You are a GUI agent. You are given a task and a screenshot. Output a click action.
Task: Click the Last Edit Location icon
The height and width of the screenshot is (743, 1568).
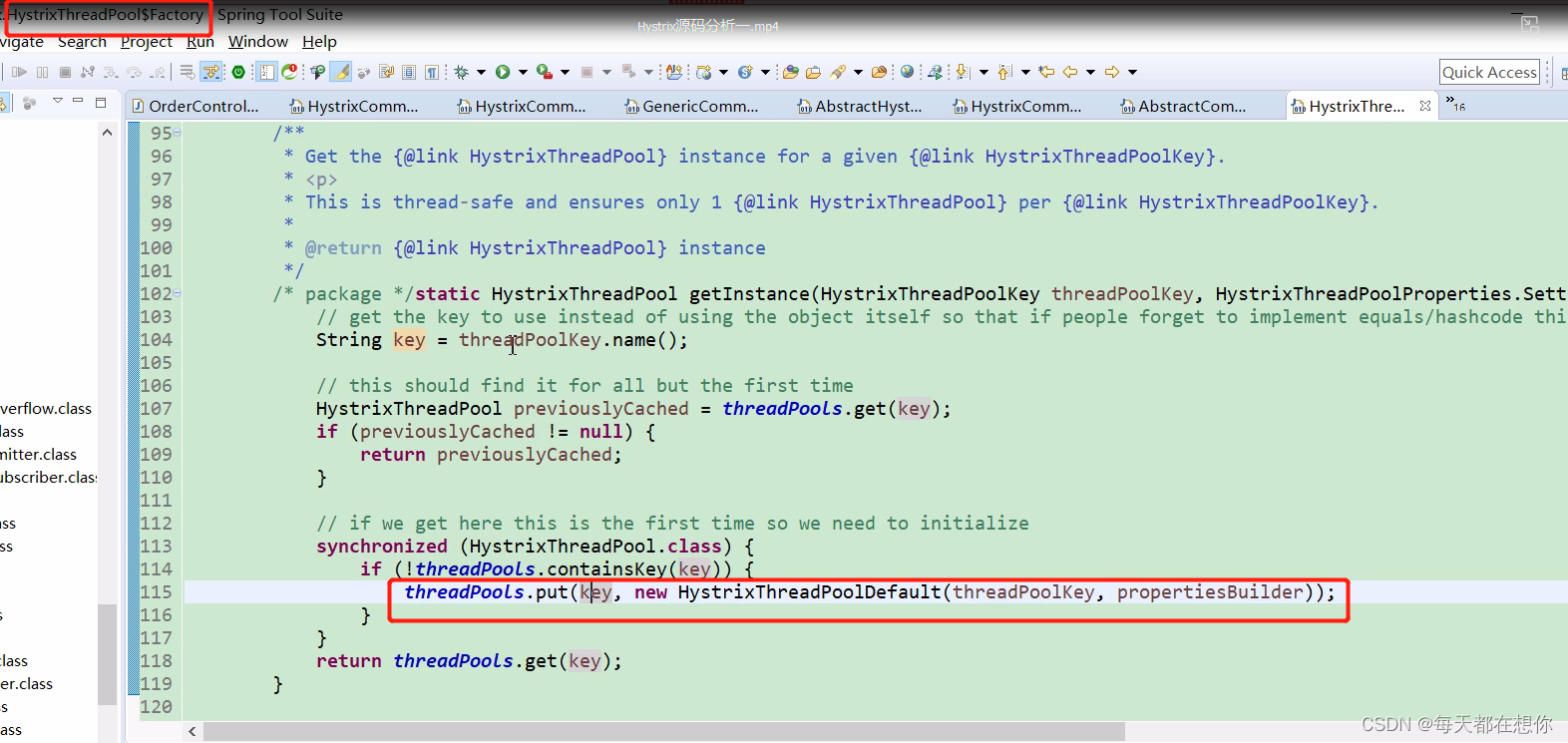pyautogui.click(x=1046, y=72)
